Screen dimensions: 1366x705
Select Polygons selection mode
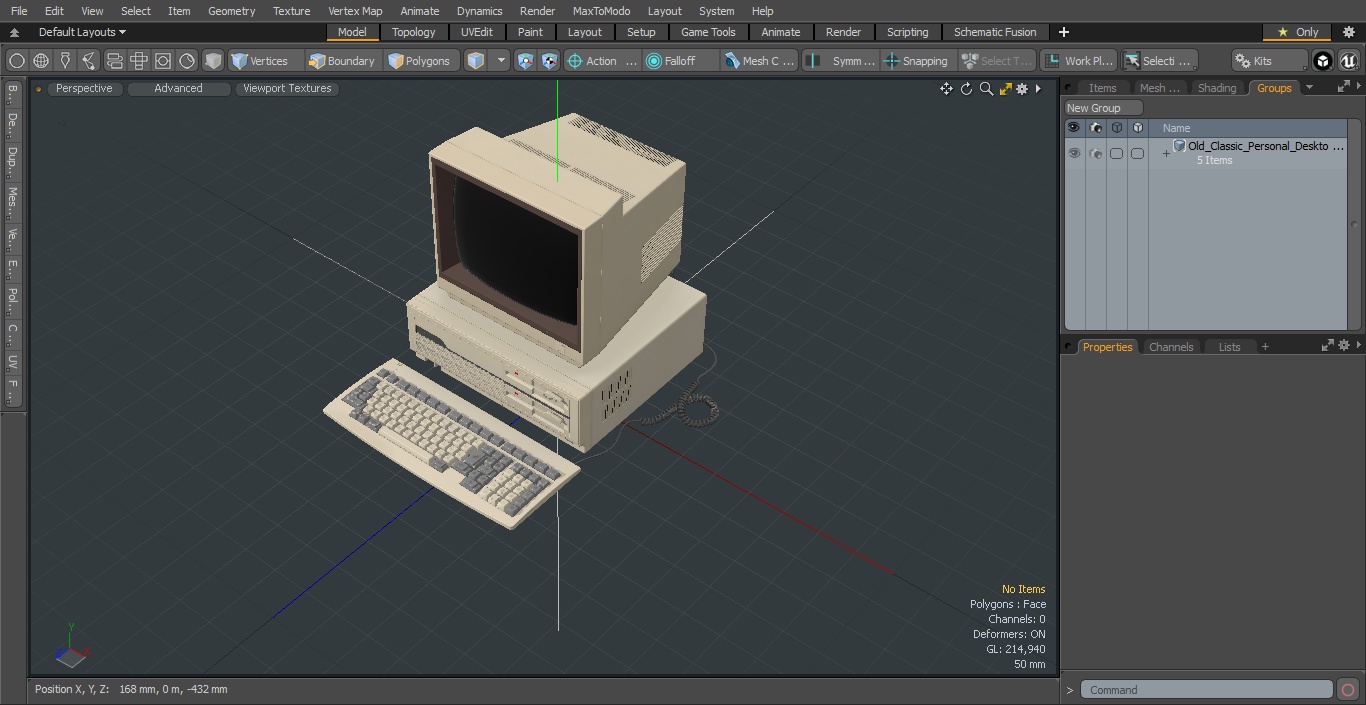point(421,61)
